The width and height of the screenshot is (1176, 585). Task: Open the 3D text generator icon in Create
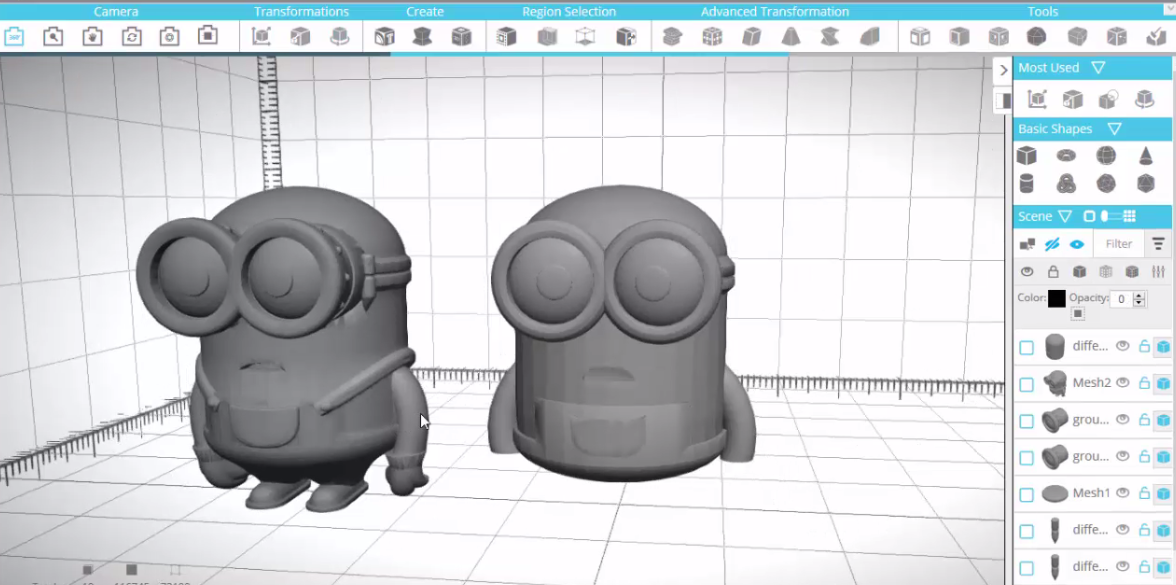pos(384,36)
